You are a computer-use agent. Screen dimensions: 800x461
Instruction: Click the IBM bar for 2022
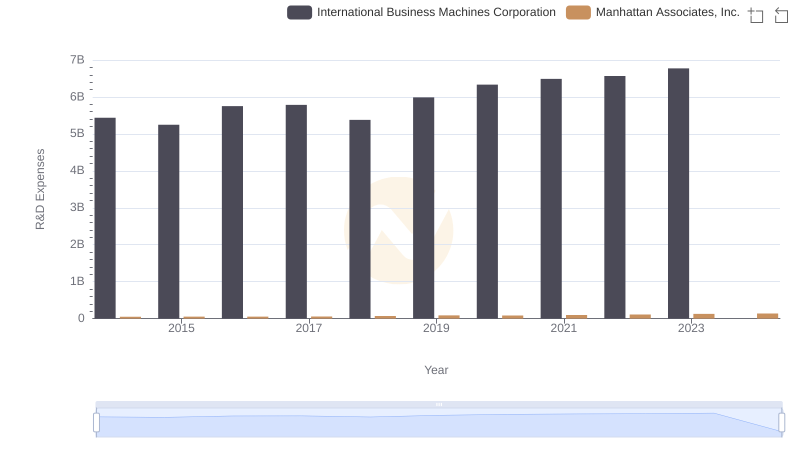coord(615,197)
